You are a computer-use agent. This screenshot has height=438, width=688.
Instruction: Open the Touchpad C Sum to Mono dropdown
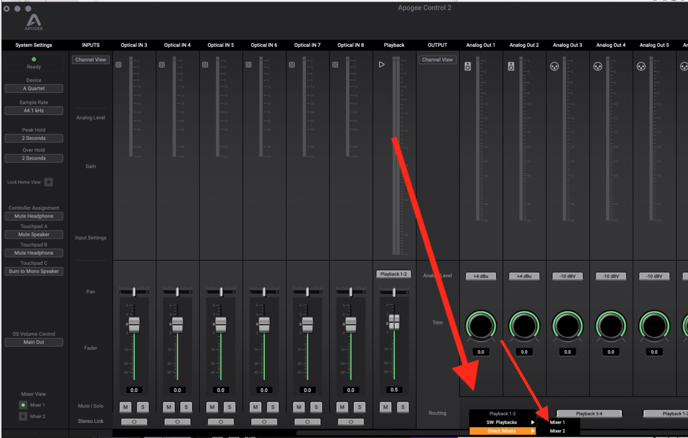click(x=34, y=272)
